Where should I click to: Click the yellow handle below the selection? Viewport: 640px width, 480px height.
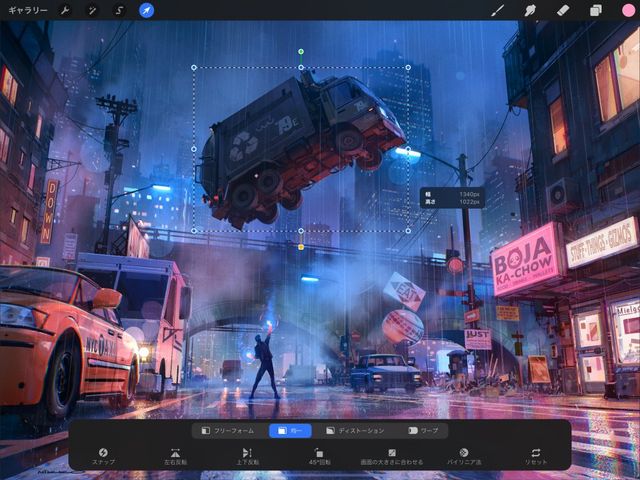[x=301, y=247]
